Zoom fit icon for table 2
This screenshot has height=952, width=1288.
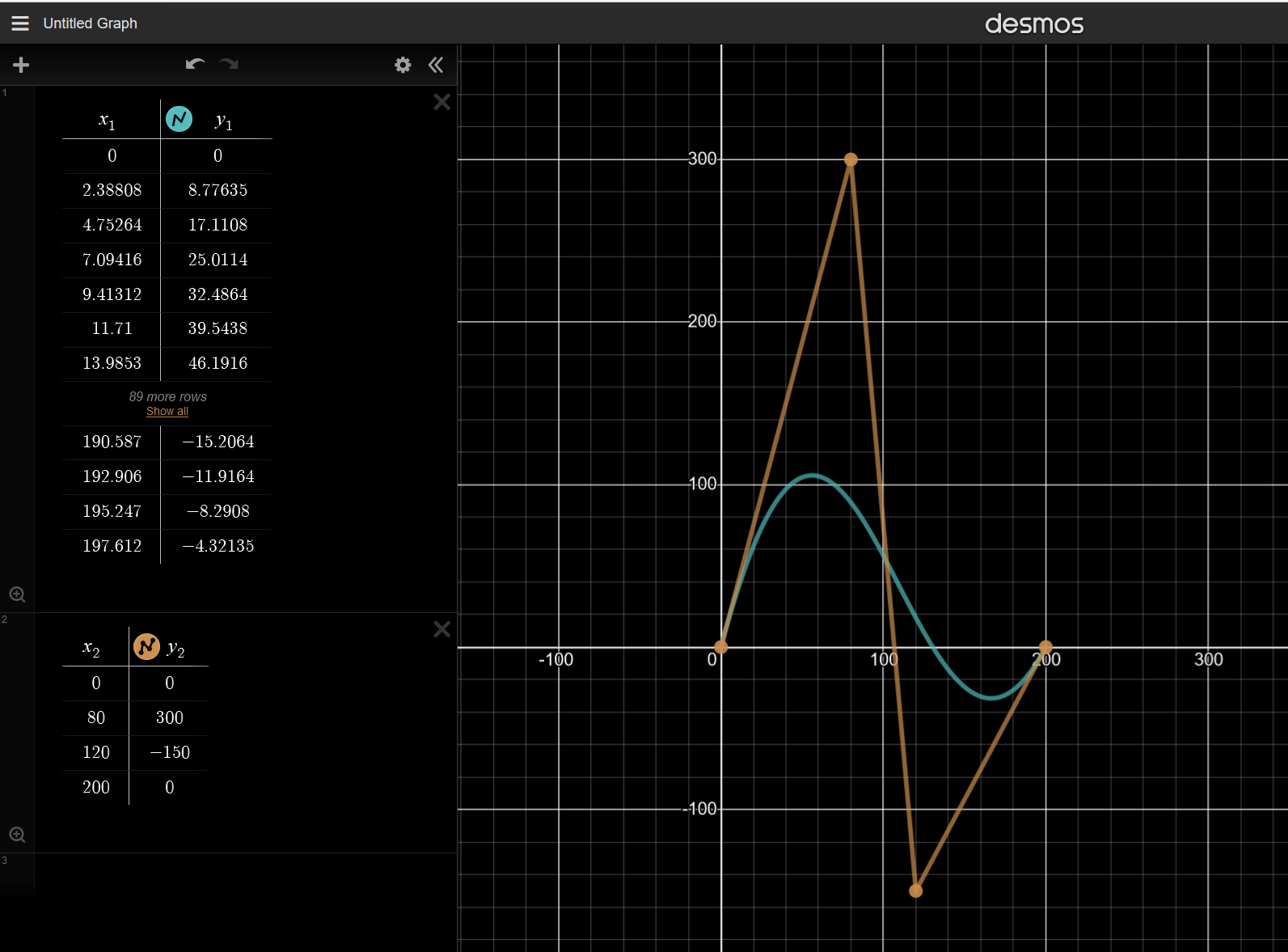click(17, 835)
